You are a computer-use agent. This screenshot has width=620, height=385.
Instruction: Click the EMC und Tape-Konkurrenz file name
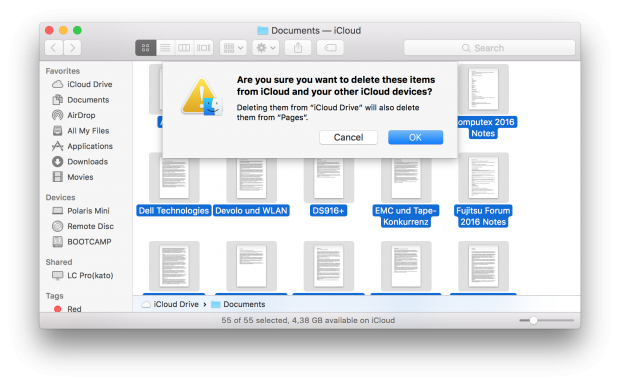click(x=406, y=216)
